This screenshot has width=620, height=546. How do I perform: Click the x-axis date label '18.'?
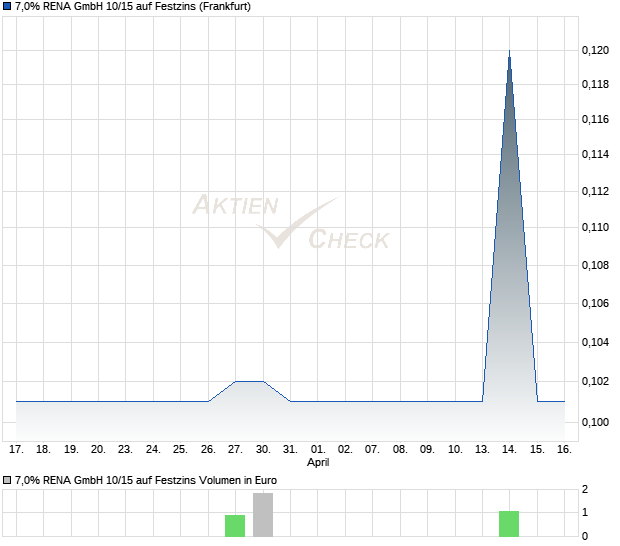pos(43,450)
